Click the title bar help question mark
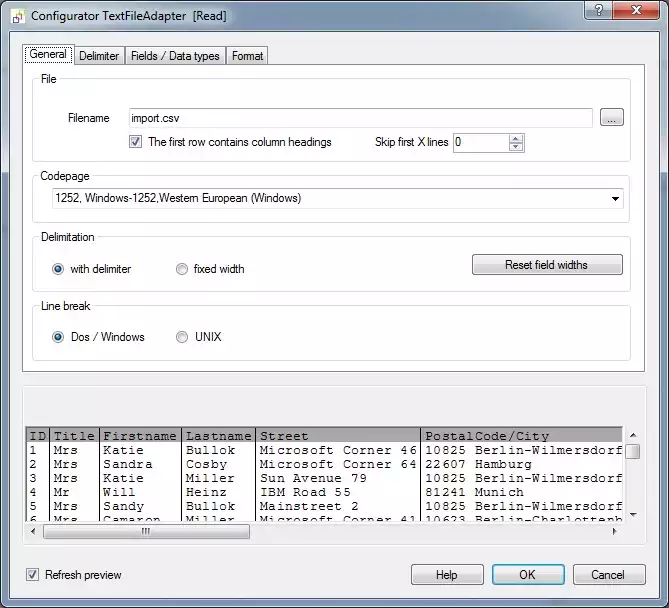This screenshot has height=608, width=669. [x=597, y=12]
